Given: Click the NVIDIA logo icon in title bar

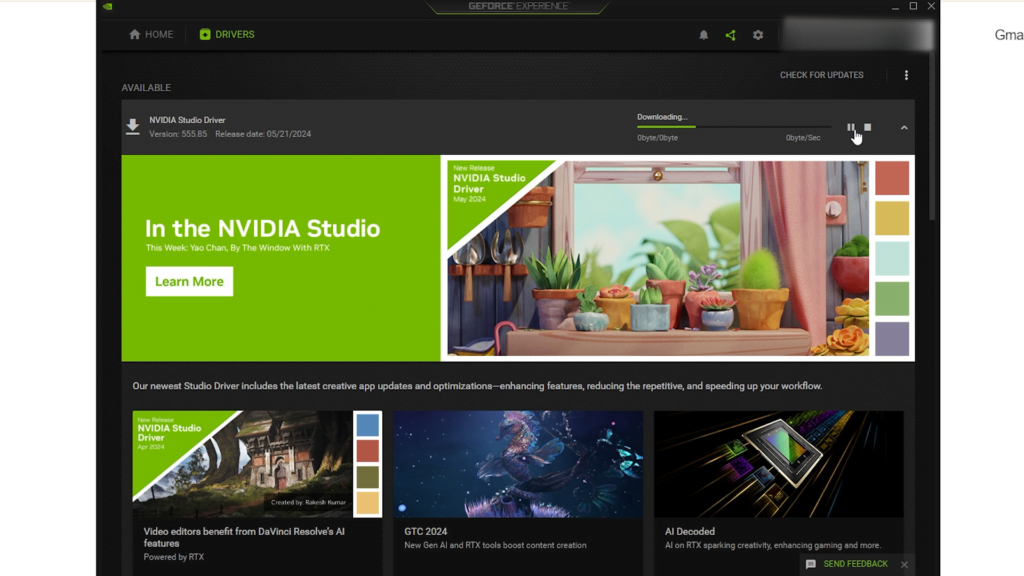Looking at the screenshot, I should [x=108, y=7].
